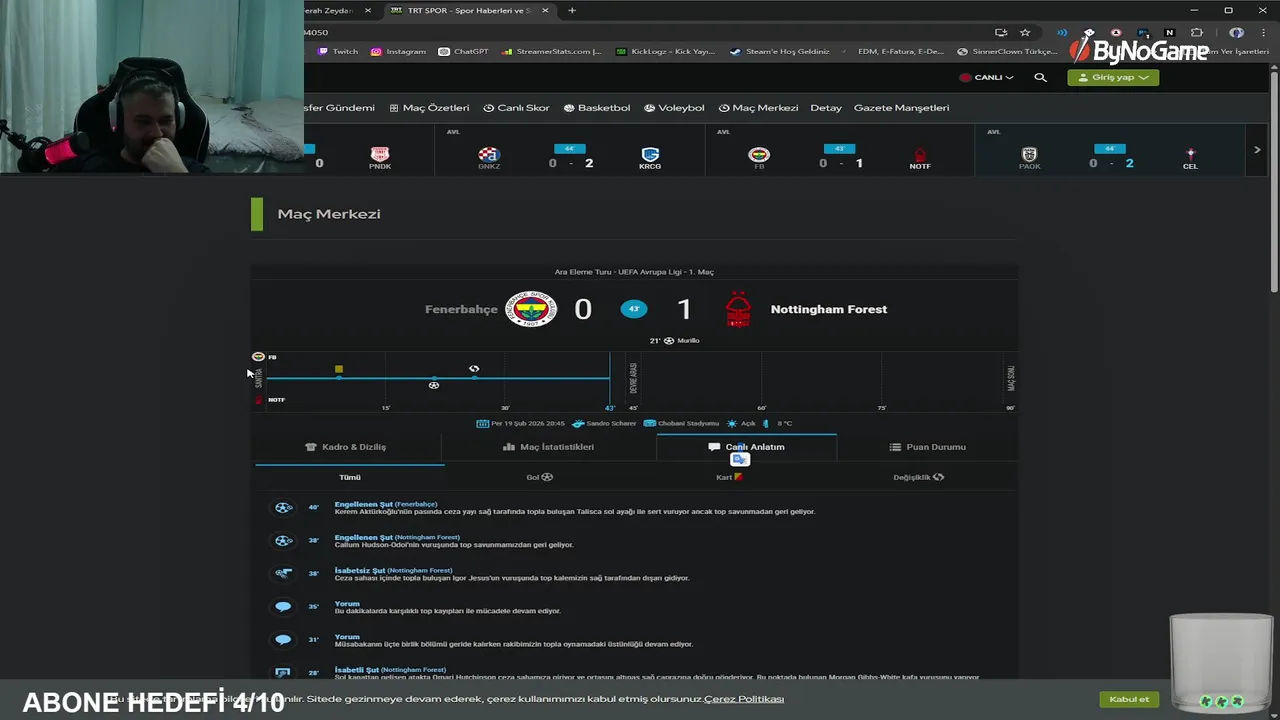Bookmark this page with star icon
Image resolution: width=1280 pixels, height=720 pixels.
[x=1025, y=32]
